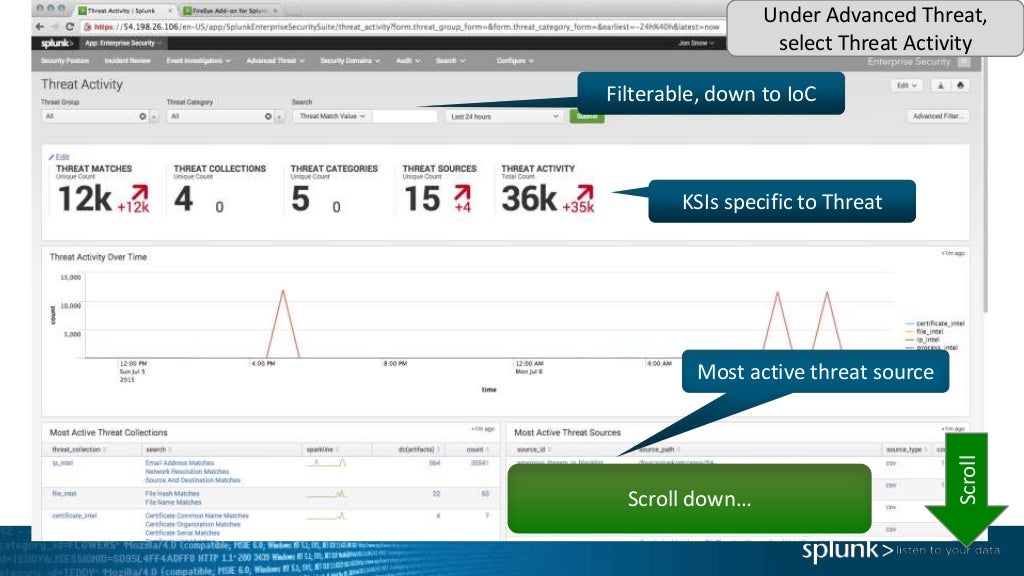Click the Threat Collections value 4
This screenshot has height=576, width=1024.
pos(184,199)
